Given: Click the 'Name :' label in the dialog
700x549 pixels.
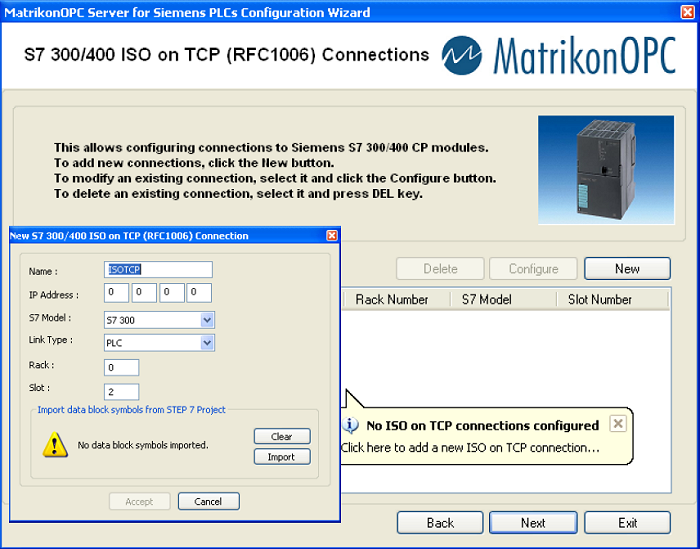Looking at the screenshot, I should tap(43, 271).
